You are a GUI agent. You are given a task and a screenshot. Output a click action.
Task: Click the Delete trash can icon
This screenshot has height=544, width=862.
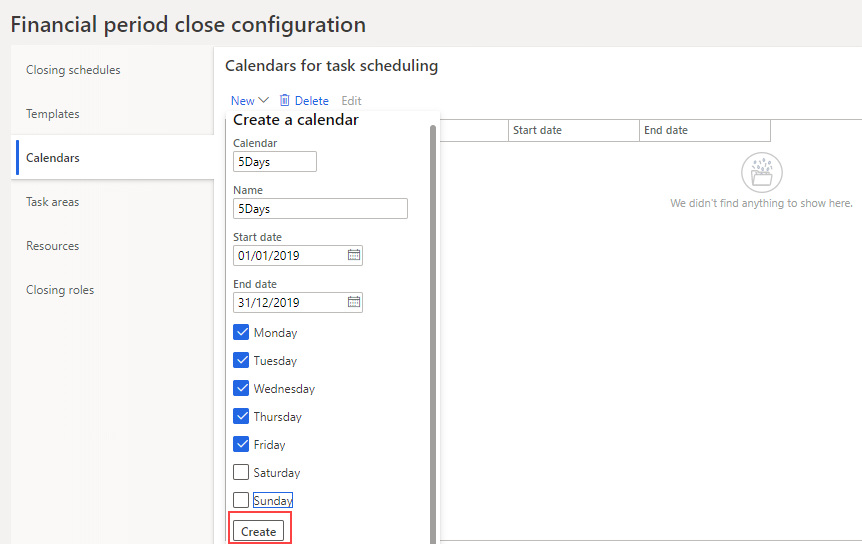point(285,100)
